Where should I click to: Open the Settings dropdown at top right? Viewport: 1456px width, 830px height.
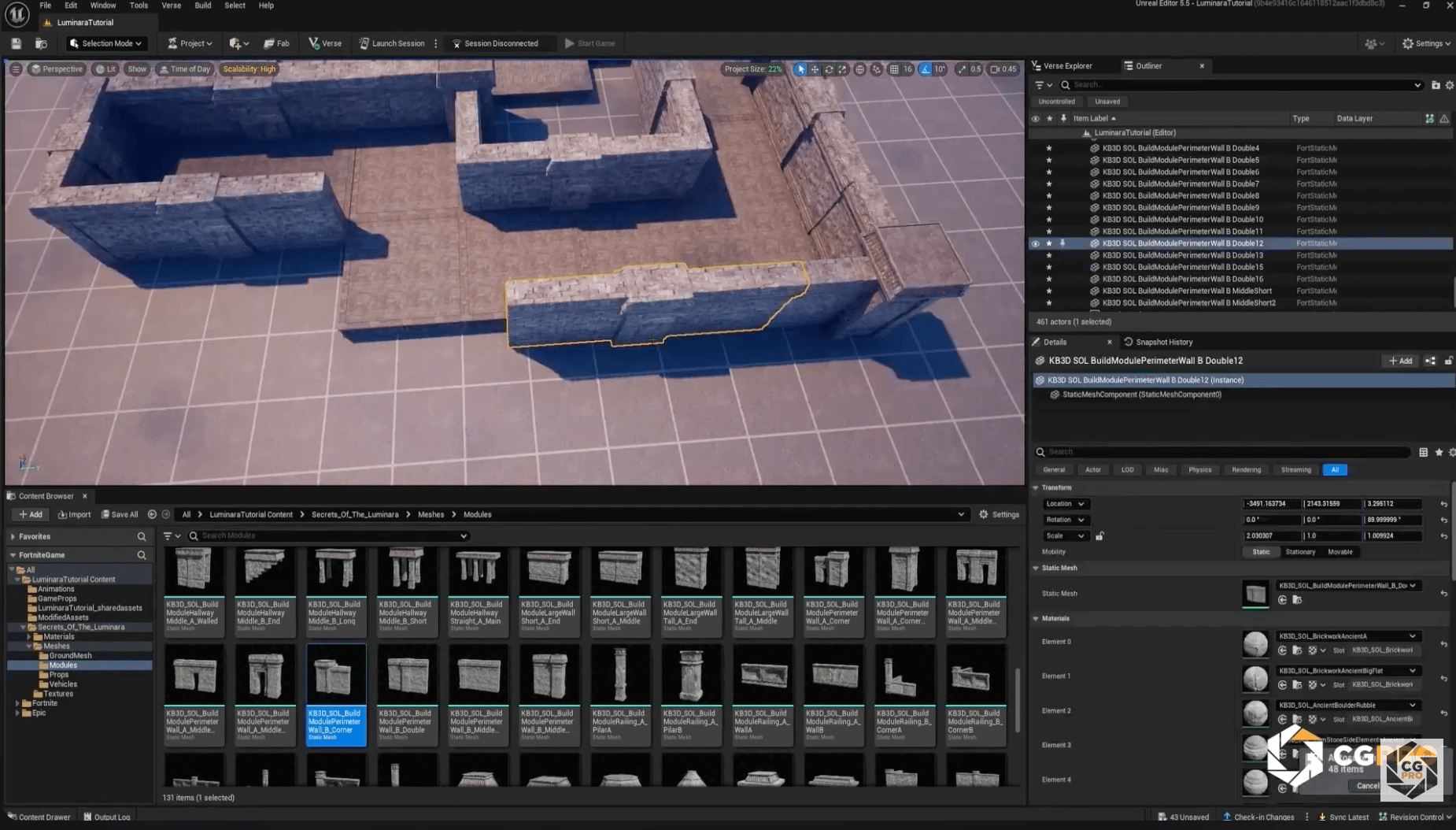1426,43
